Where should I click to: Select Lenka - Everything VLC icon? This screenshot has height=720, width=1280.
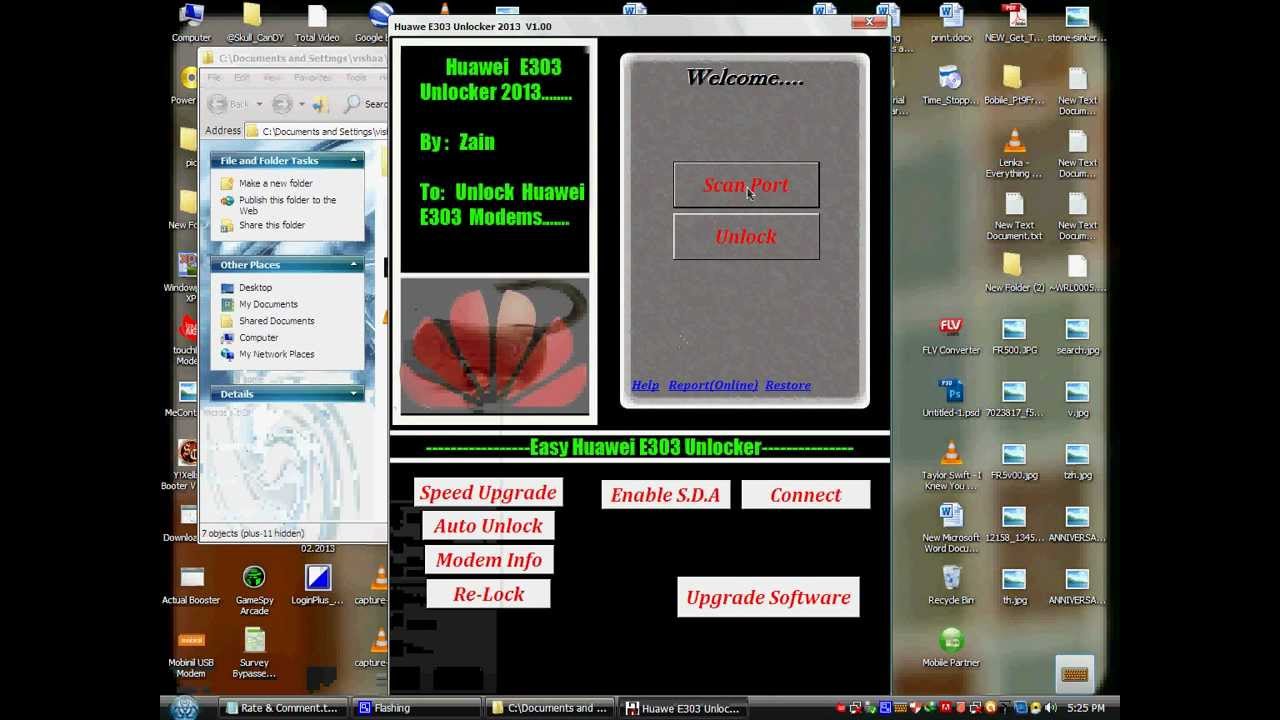(1014, 154)
